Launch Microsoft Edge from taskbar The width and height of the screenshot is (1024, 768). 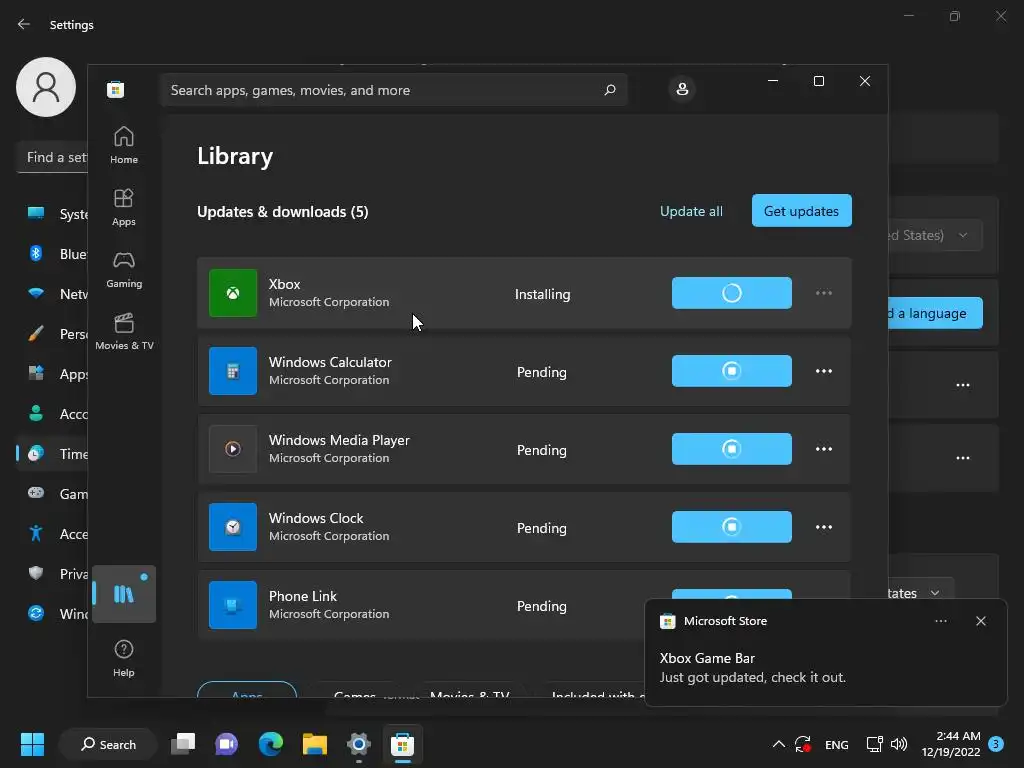click(270, 744)
